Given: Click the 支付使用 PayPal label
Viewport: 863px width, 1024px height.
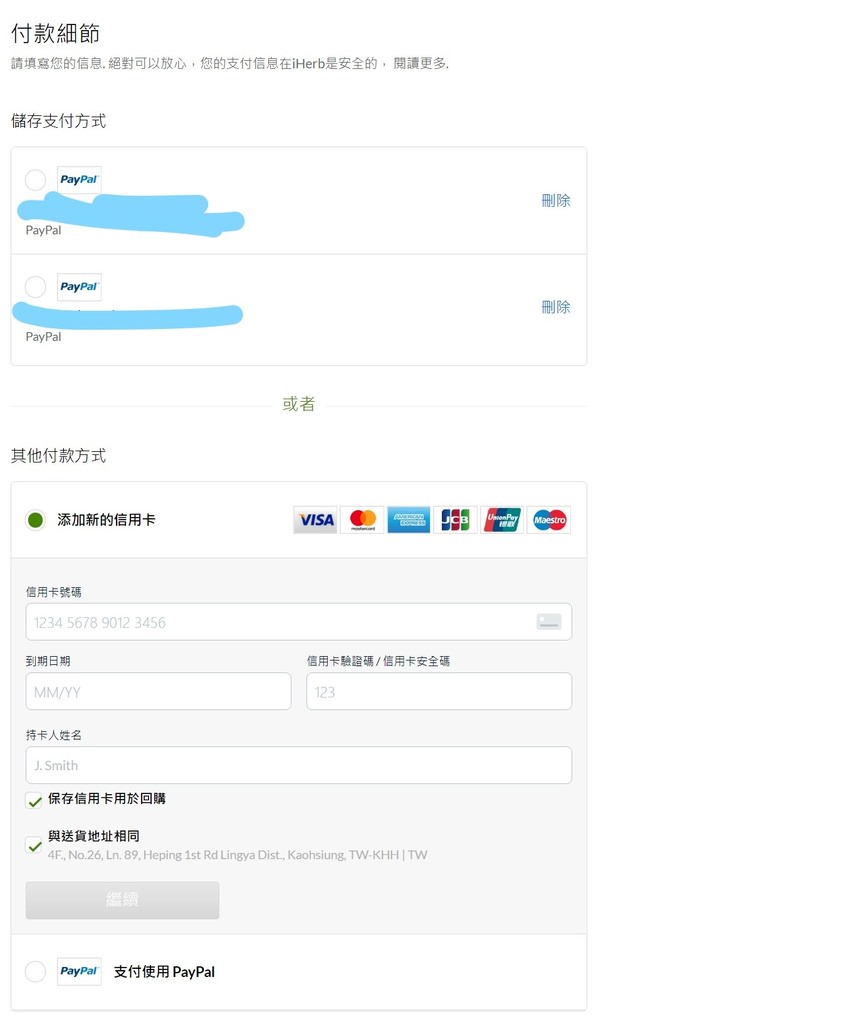Looking at the screenshot, I should click(x=164, y=972).
